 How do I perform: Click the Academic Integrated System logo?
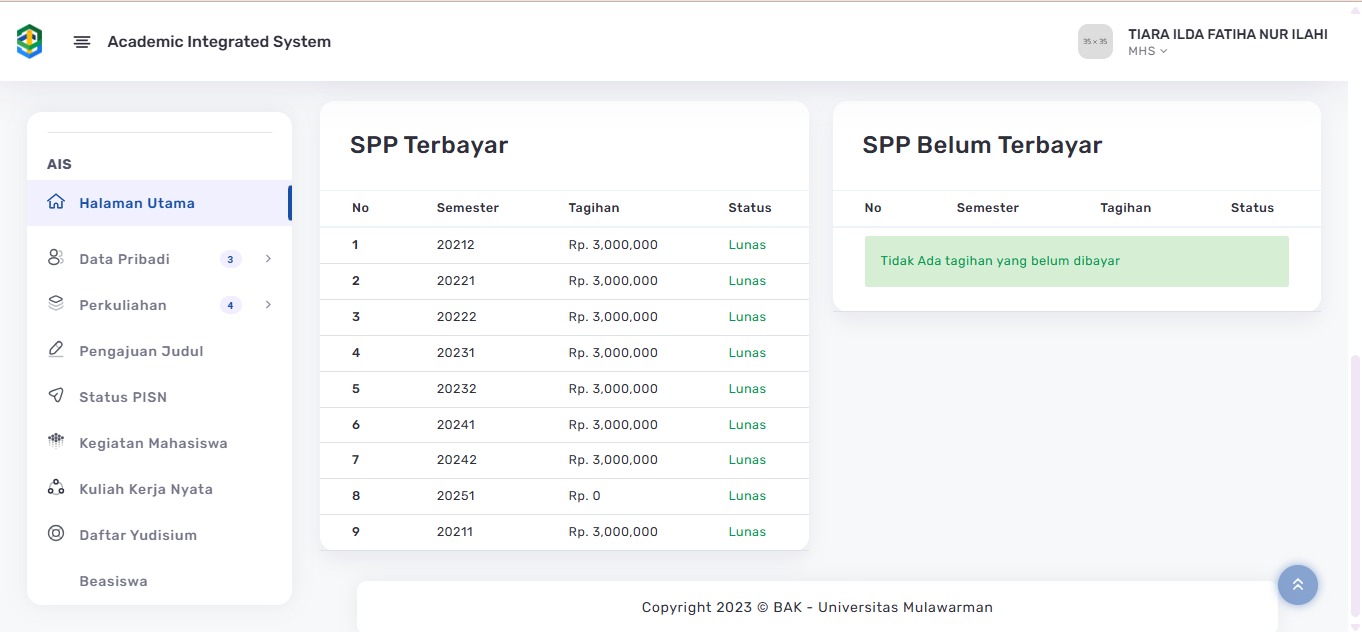[30, 41]
